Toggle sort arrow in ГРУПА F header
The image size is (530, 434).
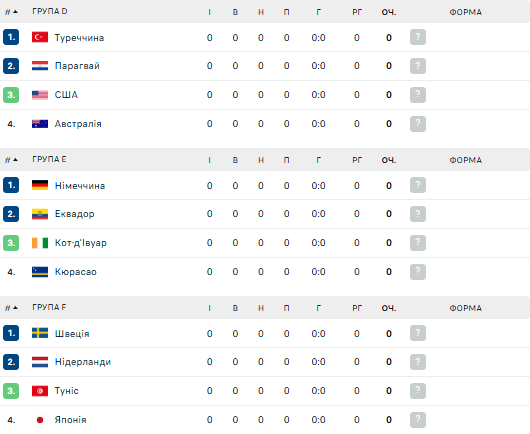click(15, 308)
